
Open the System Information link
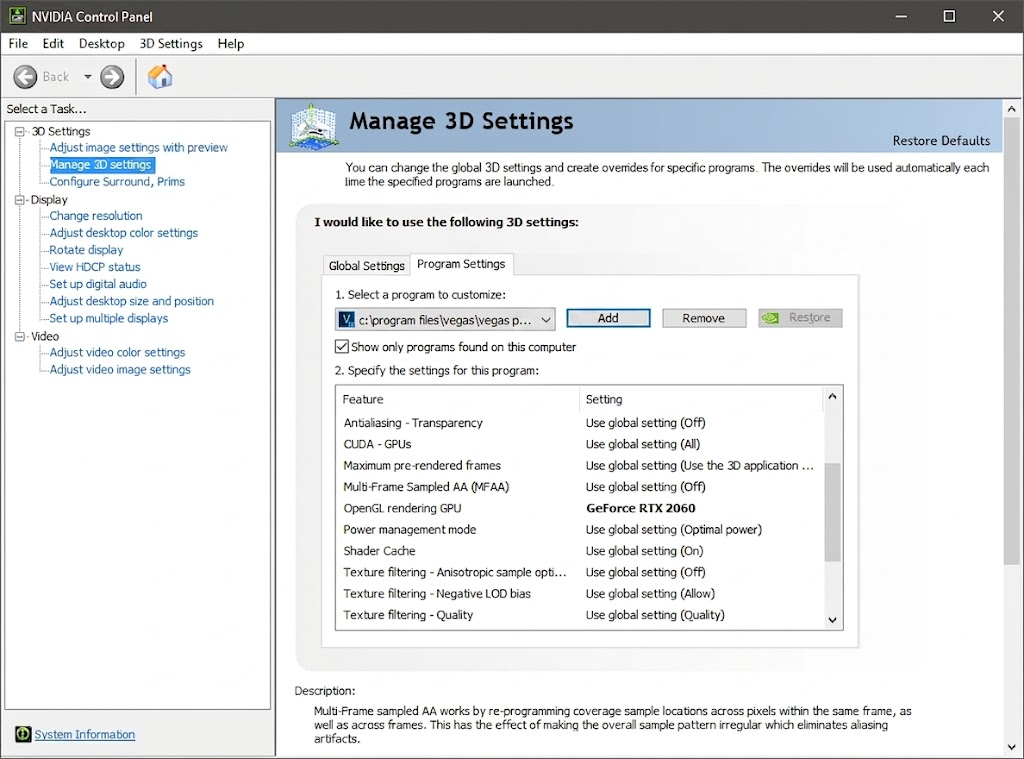pyautogui.click(x=85, y=734)
